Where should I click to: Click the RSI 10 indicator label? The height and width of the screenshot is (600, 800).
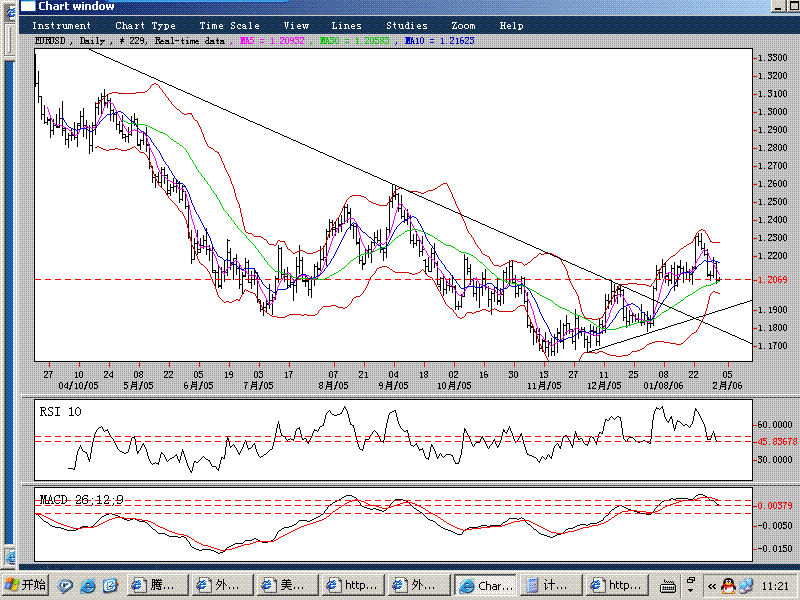pyautogui.click(x=60, y=410)
